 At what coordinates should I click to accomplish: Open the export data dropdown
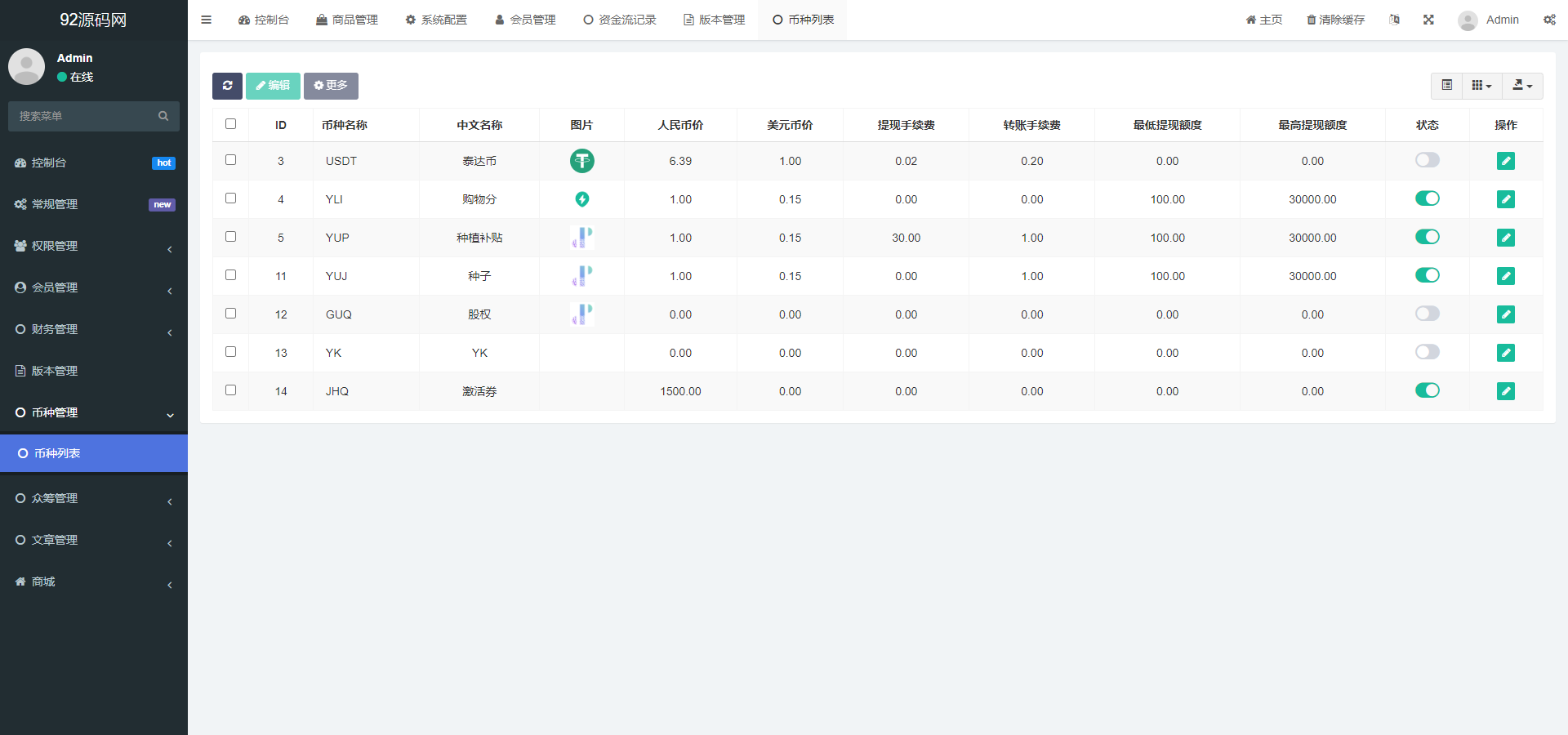(1522, 86)
